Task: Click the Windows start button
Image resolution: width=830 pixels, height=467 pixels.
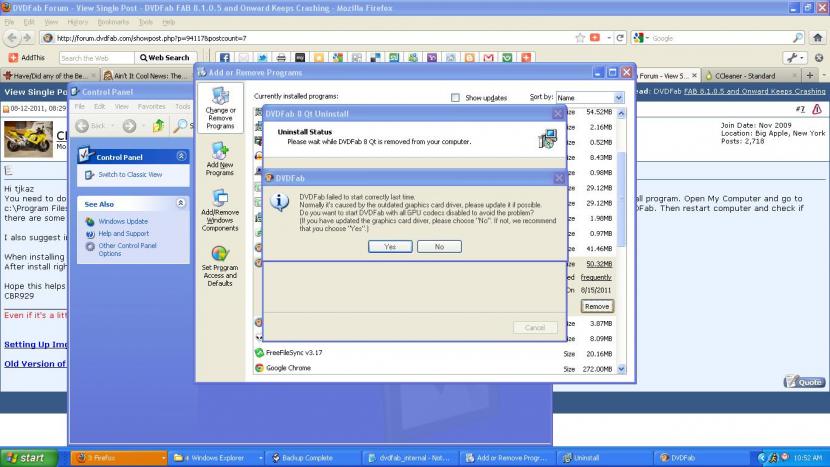Action: (29, 457)
